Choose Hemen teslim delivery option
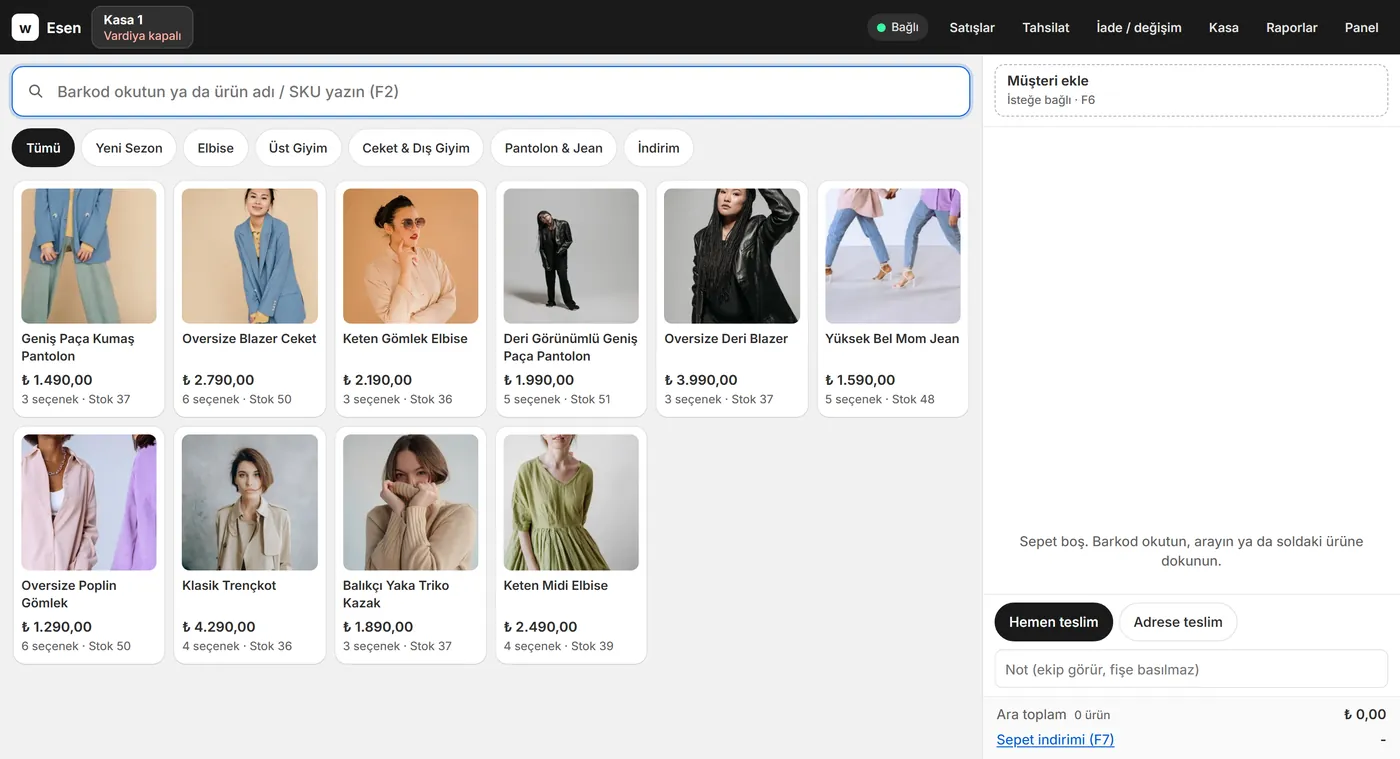The width and height of the screenshot is (1400, 759). (x=1053, y=622)
